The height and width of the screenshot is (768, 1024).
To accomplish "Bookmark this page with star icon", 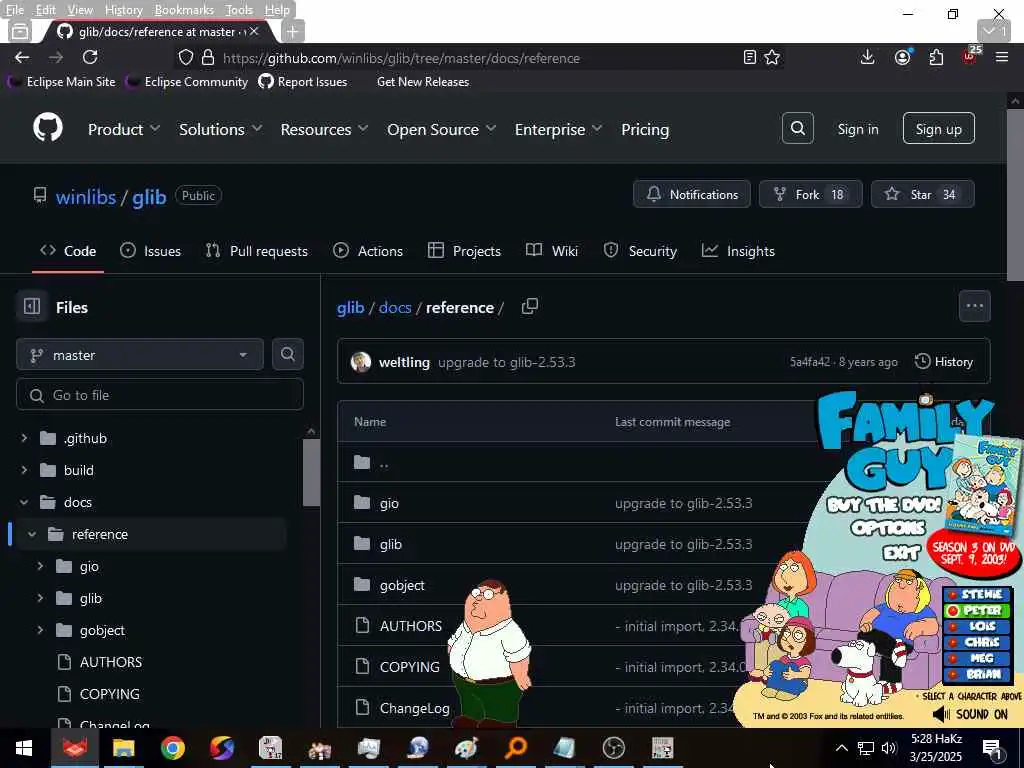I will pos(772,57).
